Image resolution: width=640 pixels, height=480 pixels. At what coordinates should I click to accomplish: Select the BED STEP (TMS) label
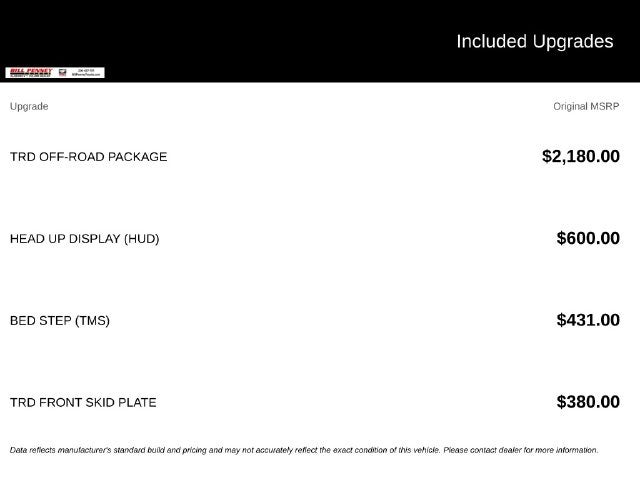click(x=60, y=320)
